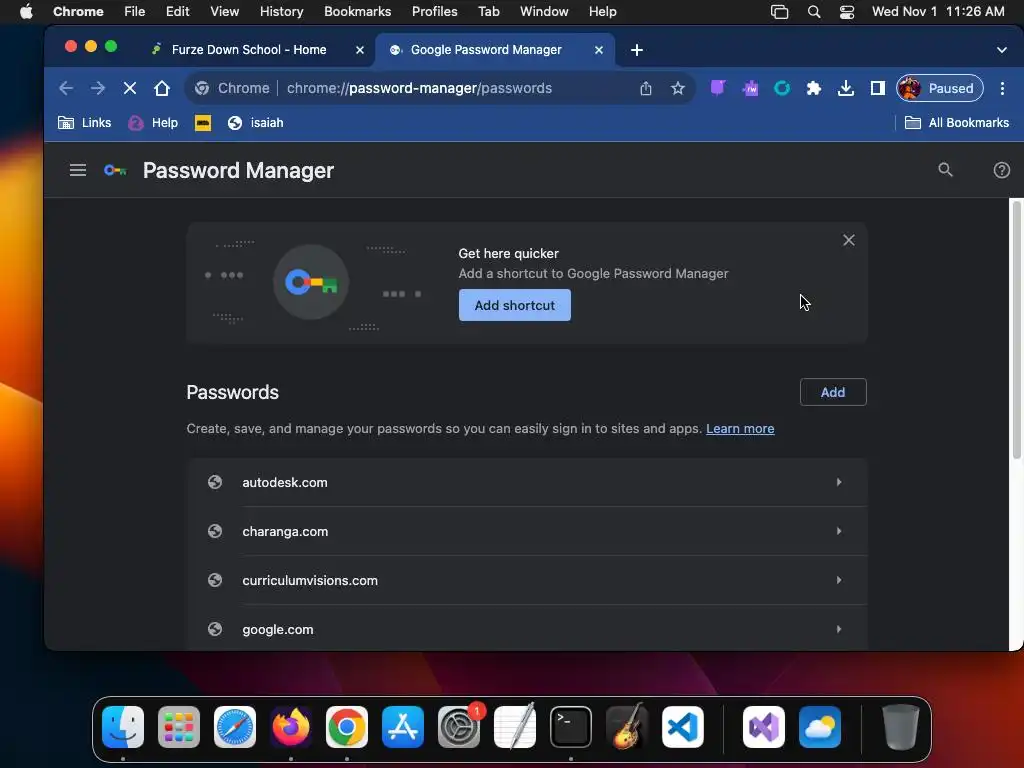Open a new browser tab
Screen dimensions: 1024x768
tap(637, 50)
